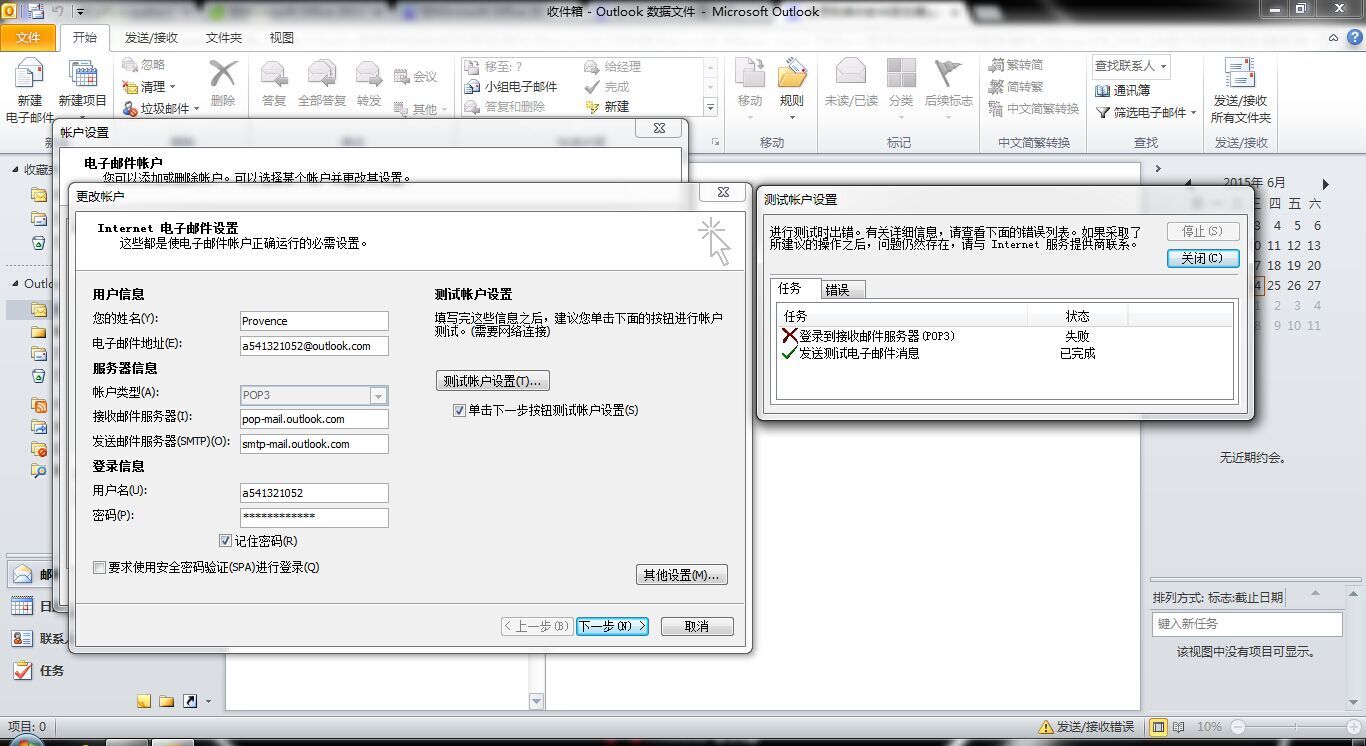Screen dimensions: 1366x746
Task: Click zoom out minus button in status bar
Action: [1238, 727]
